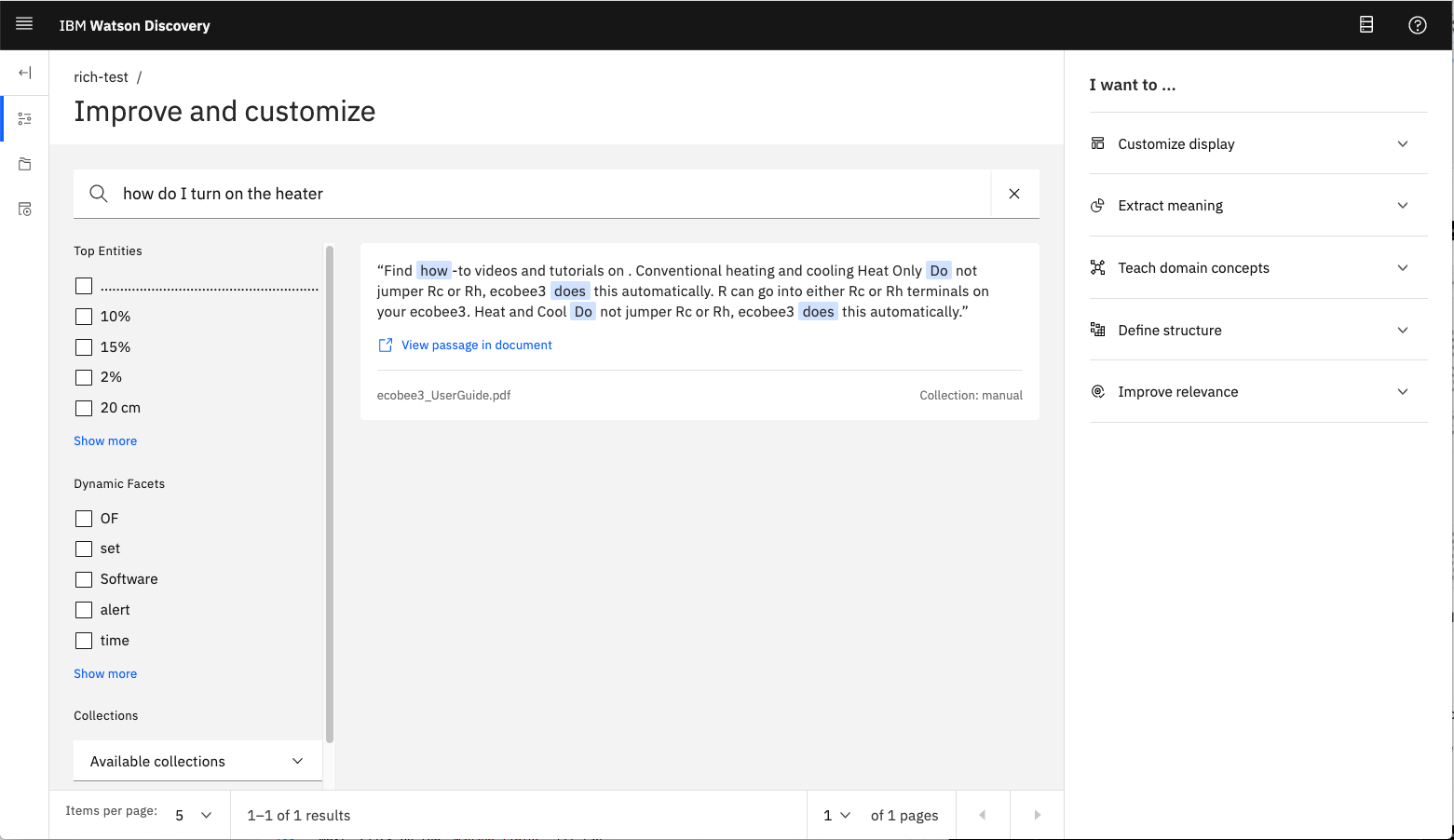The image size is (1454, 840).
Task: Expand the Customize display section chevron
Action: pyautogui.click(x=1403, y=143)
